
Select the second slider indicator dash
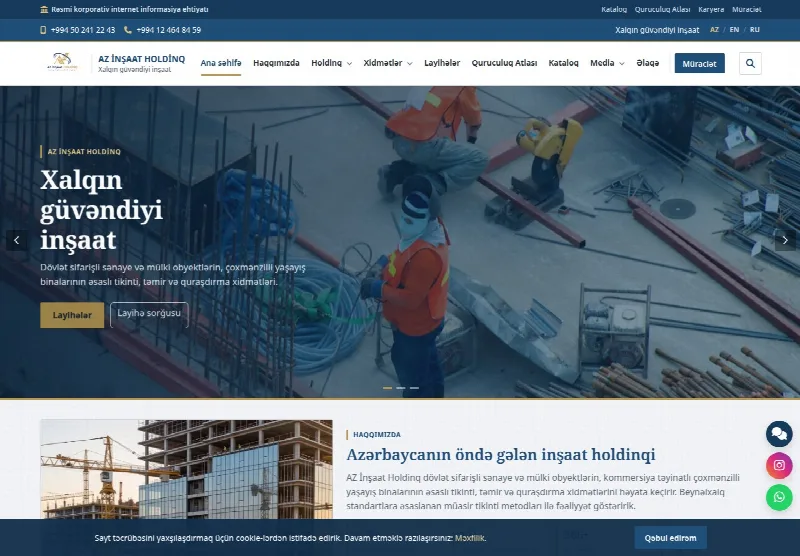[401, 388]
